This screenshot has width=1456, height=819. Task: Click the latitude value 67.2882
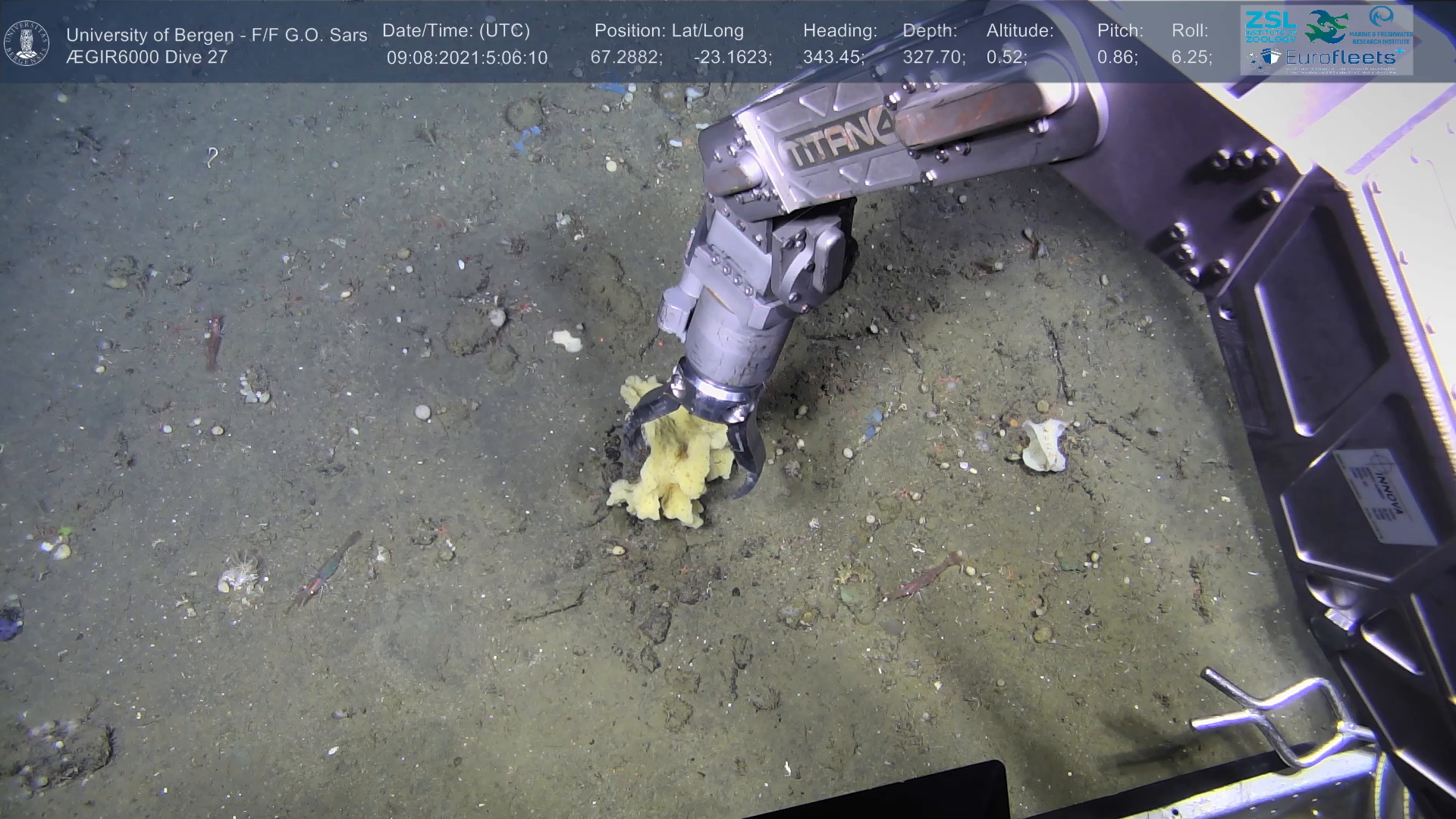pyautogui.click(x=626, y=58)
